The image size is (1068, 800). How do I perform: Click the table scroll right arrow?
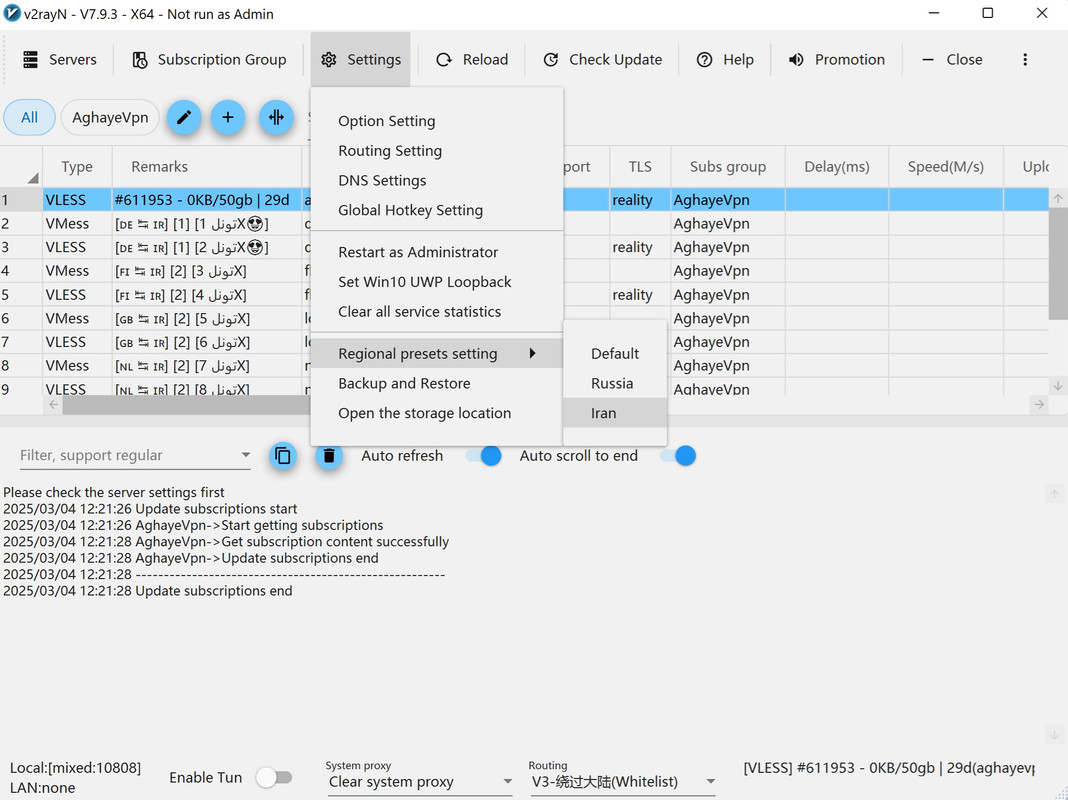(1039, 404)
